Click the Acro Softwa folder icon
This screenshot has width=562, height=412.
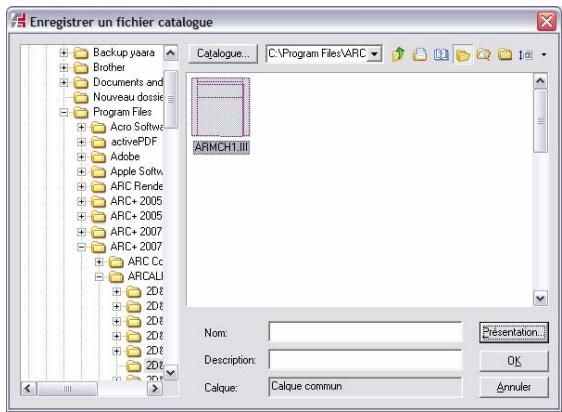98,128
